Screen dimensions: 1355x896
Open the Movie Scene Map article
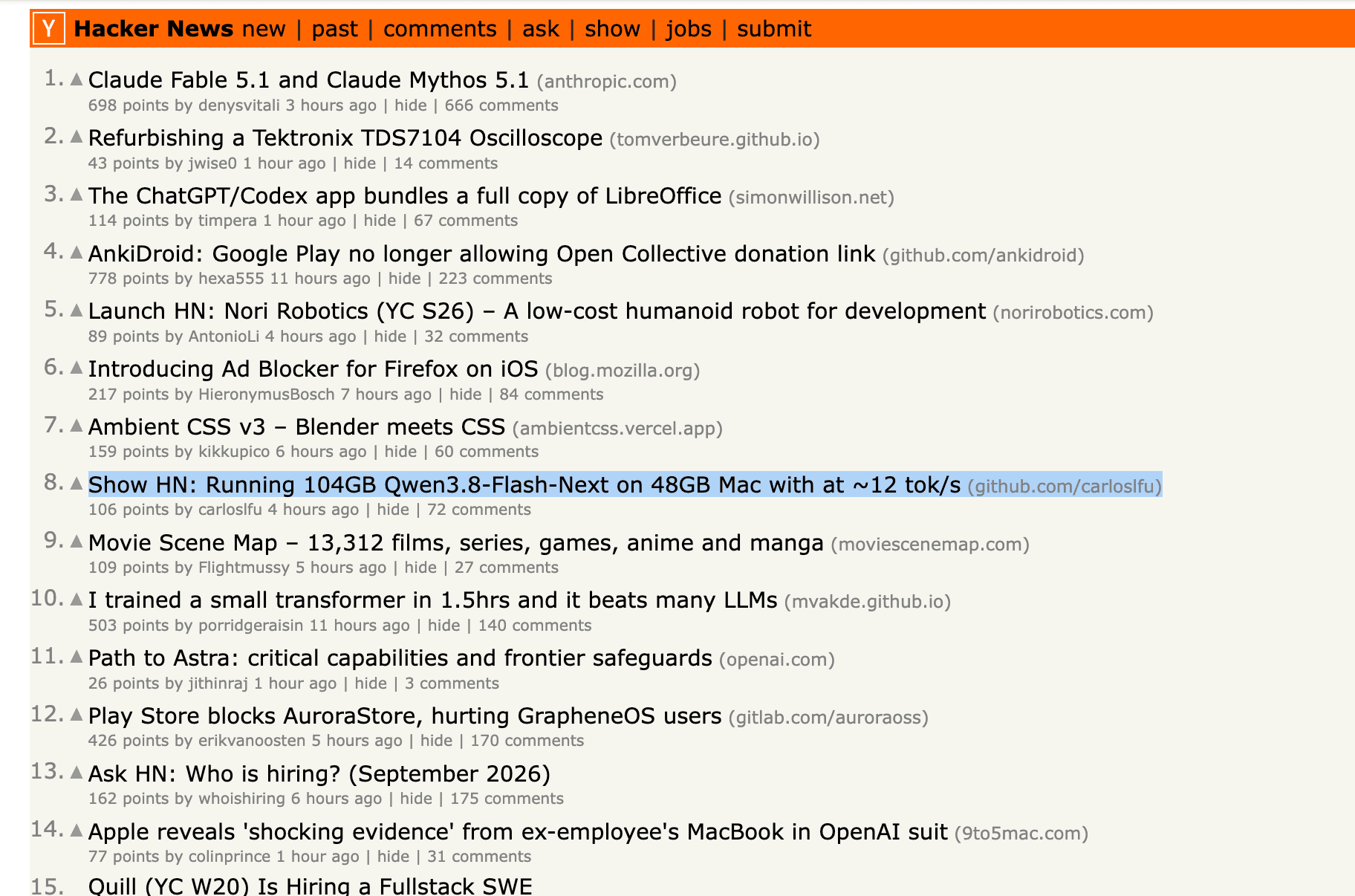(x=456, y=542)
